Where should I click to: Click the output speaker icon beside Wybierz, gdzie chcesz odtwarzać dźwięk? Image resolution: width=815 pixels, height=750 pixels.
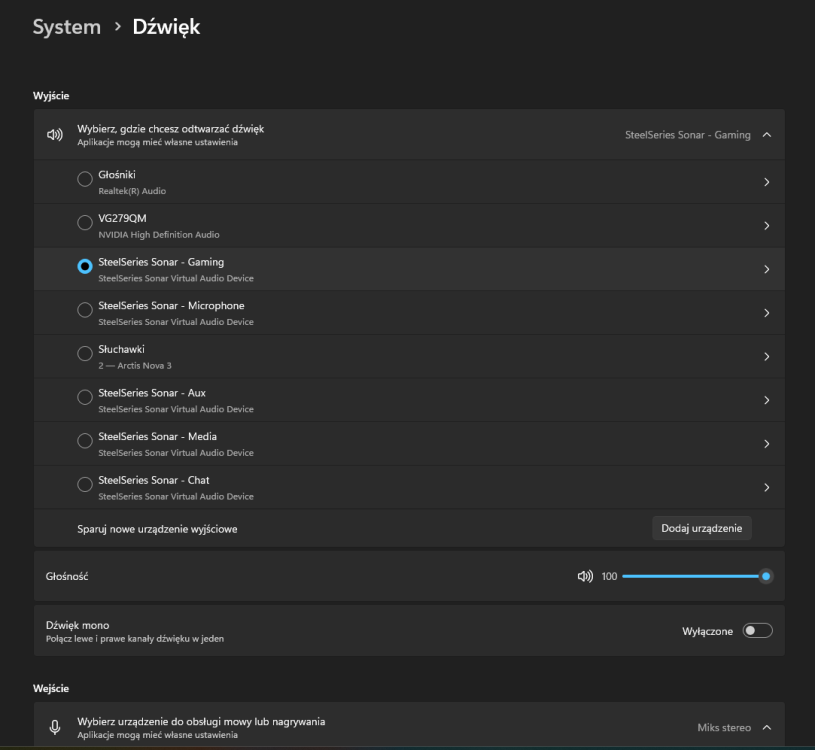point(55,135)
